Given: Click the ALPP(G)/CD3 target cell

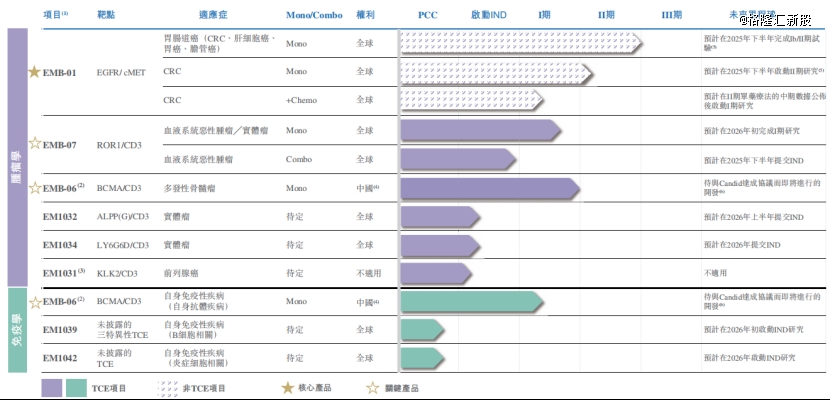Looking at the screenshot, I should (123, 216).
